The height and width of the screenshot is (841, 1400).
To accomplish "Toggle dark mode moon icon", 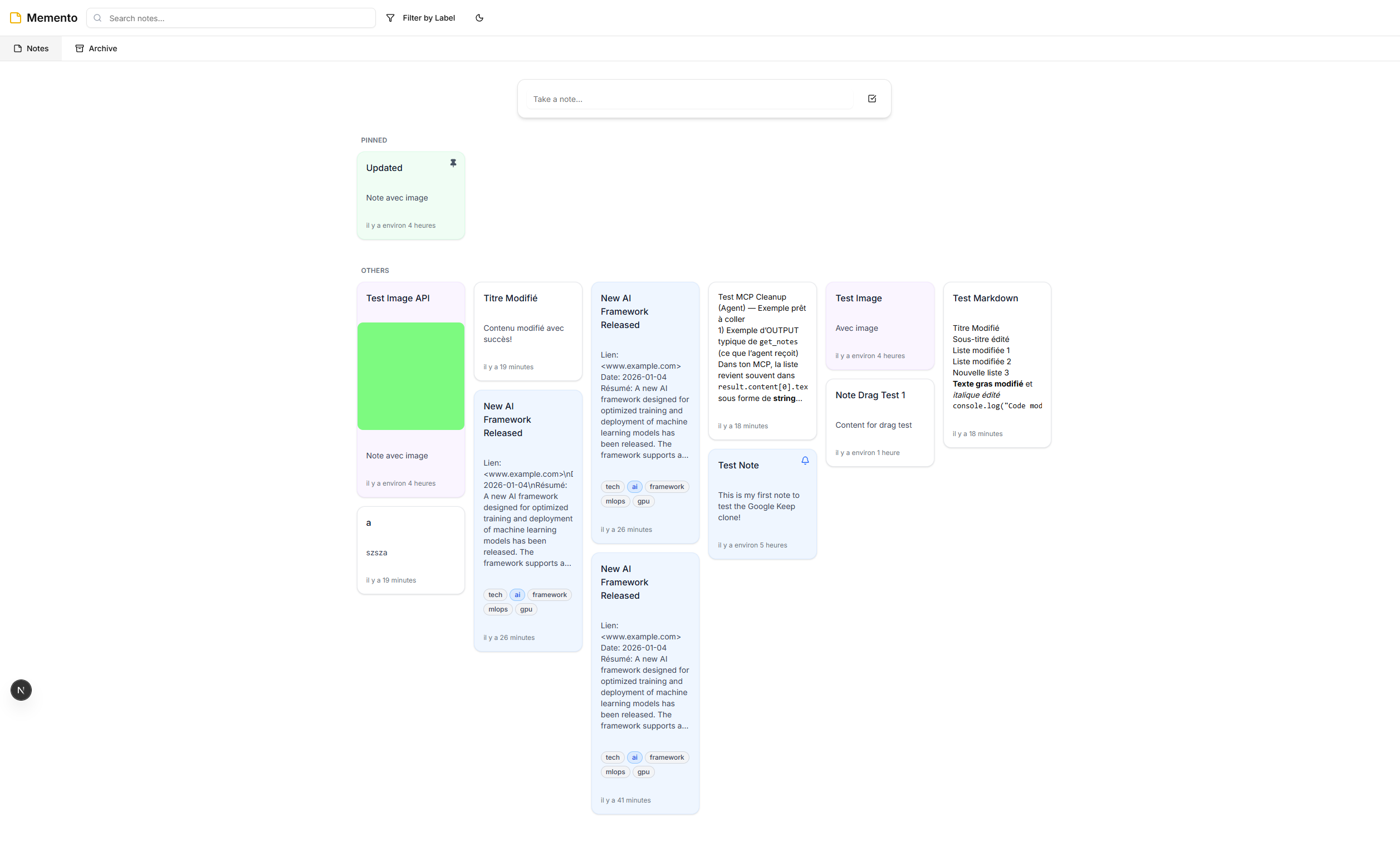I will coord(479,18).
